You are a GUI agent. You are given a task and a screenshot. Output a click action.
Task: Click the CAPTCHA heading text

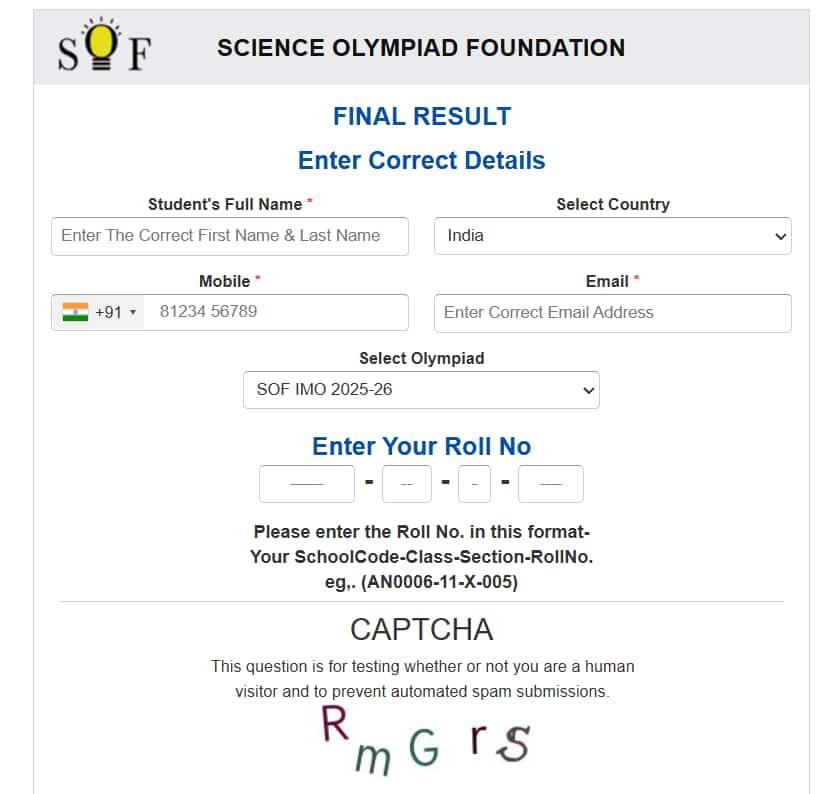click(x=421, y=630)
